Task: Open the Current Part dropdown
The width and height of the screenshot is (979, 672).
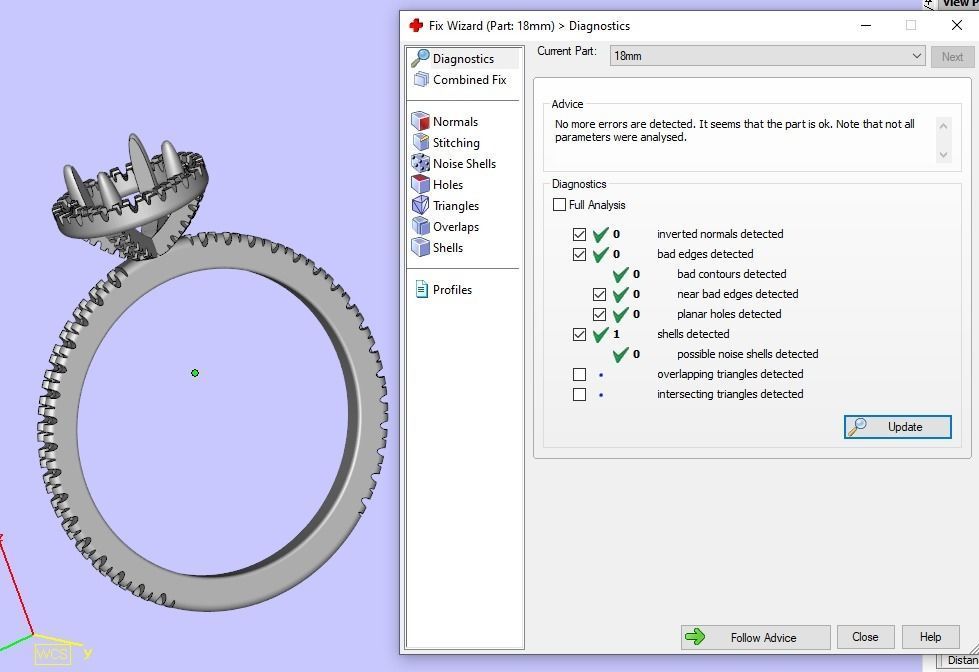Action: click(x=918, y=56)
